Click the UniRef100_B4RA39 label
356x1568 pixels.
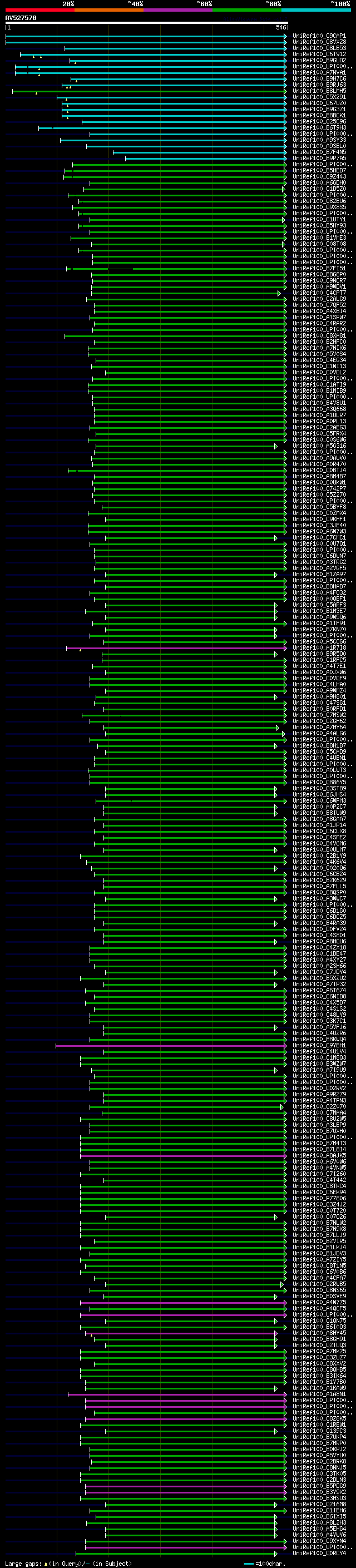tap(319, 923)
